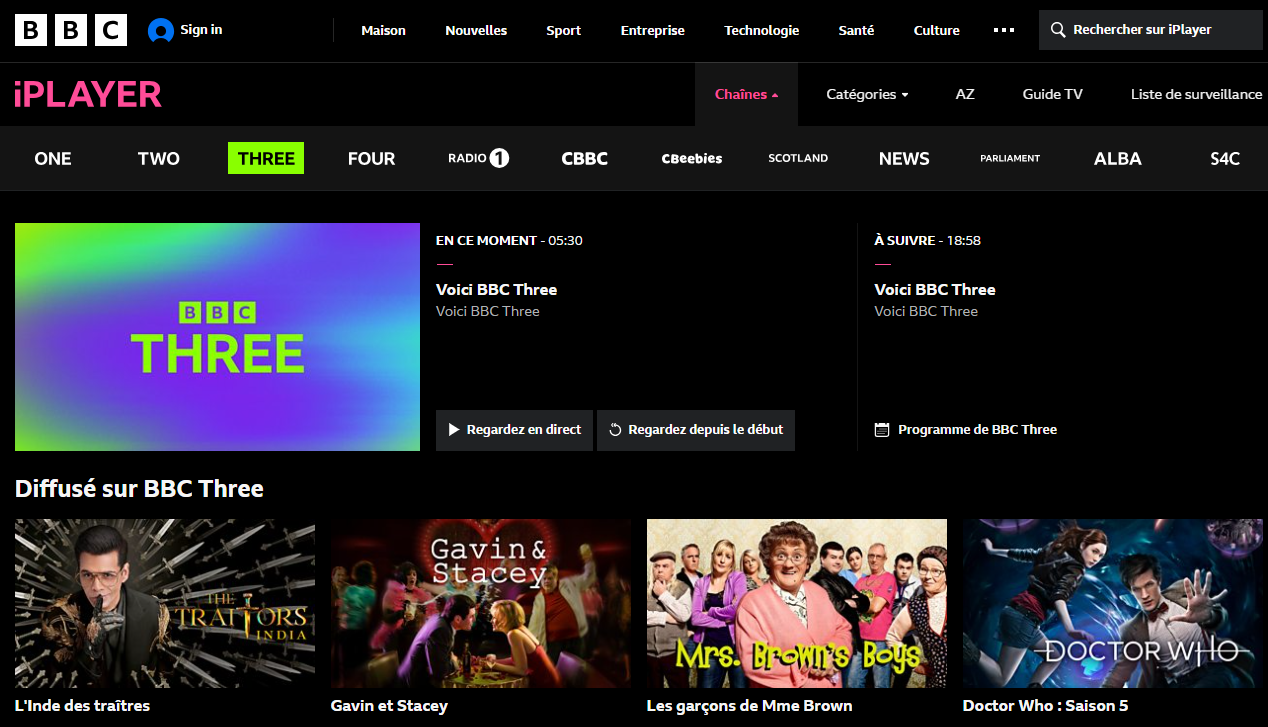
Task: Open the Sport navigation link
Action: 564,31
